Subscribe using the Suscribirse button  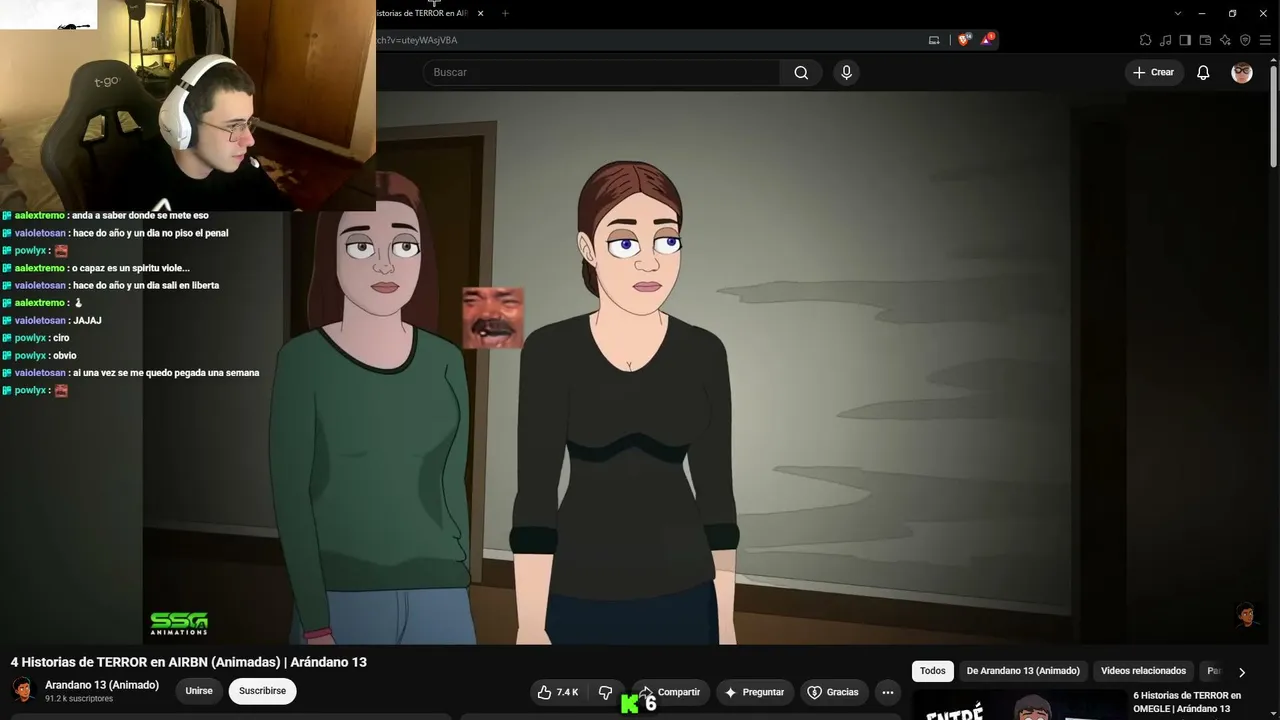[x=262, y=691]
